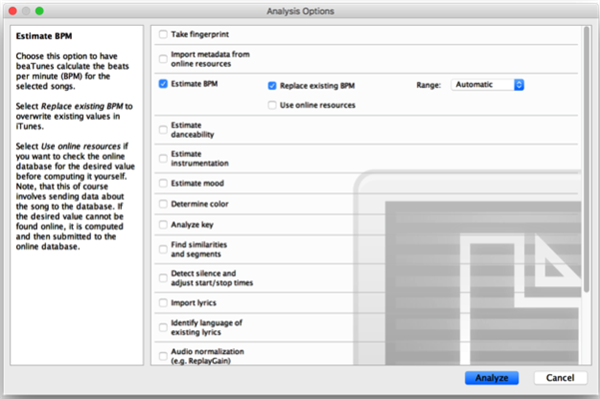Click the options list vertical scrollbar
The height and width of the screenshot is (399, 600).
pyautogui.click(x=586, y=160)
